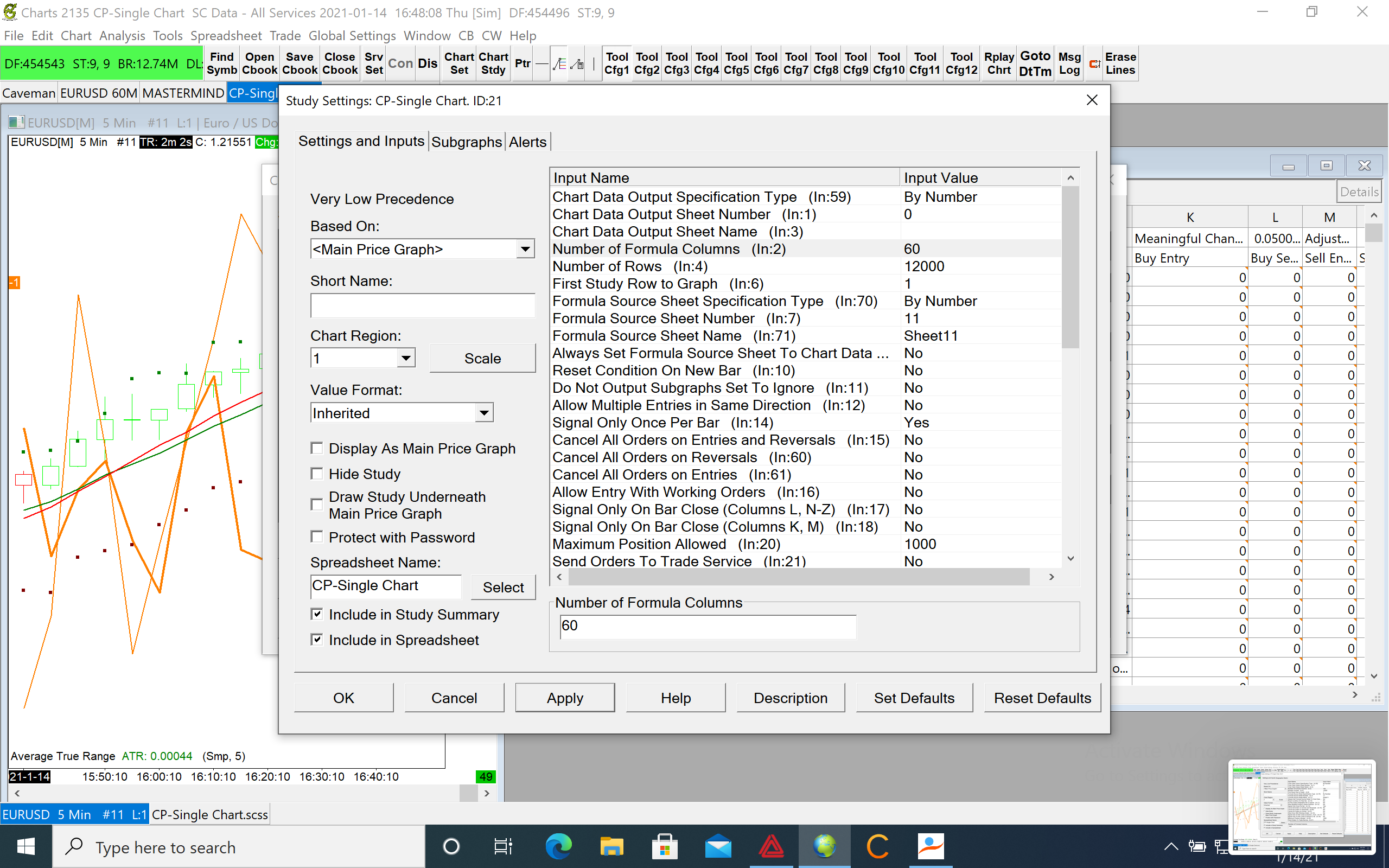
Task: Check Display As Main Price Graph
Action: coord(317,448)
